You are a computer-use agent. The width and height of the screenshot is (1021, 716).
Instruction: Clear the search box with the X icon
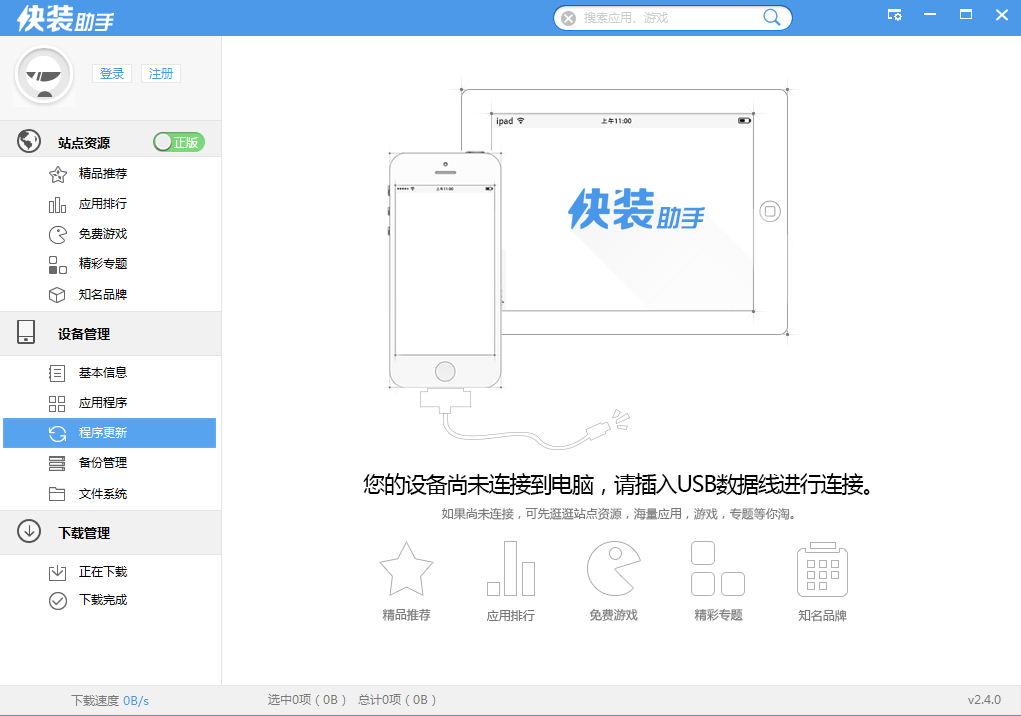pyautogui.click(x=568, y=18)
